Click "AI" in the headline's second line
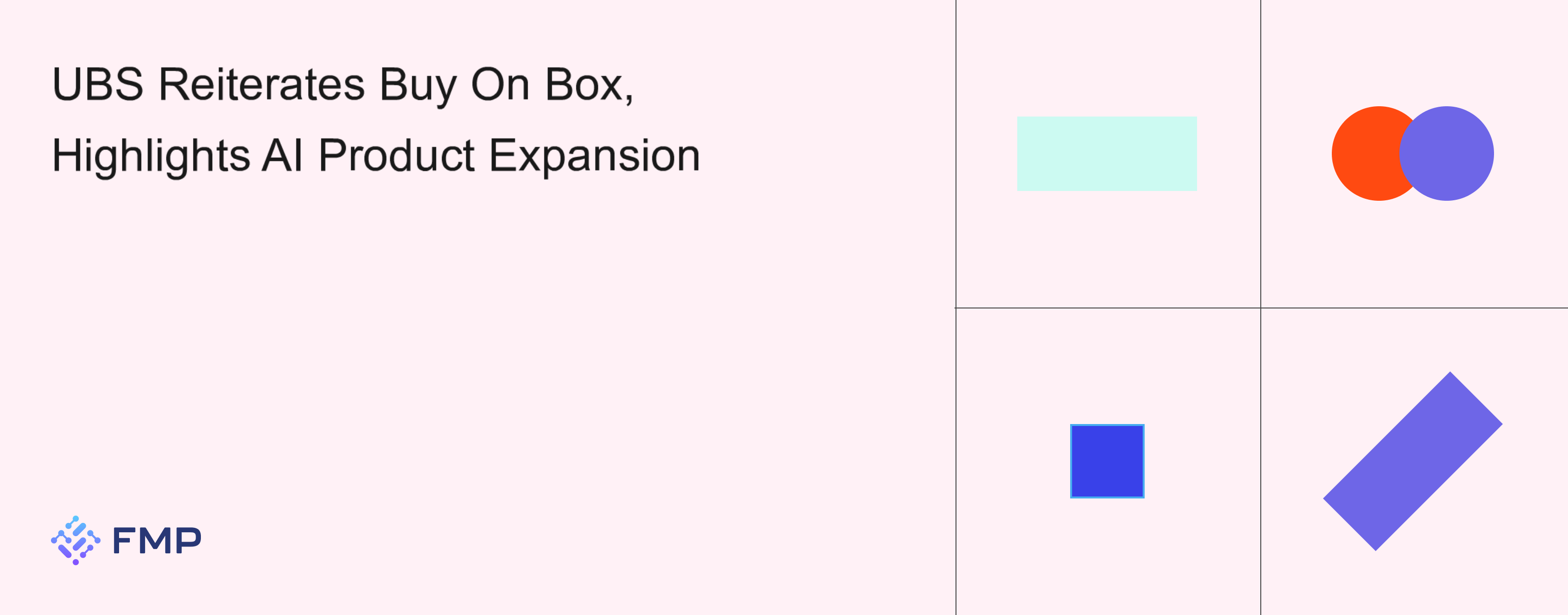 tap(282, 155)
